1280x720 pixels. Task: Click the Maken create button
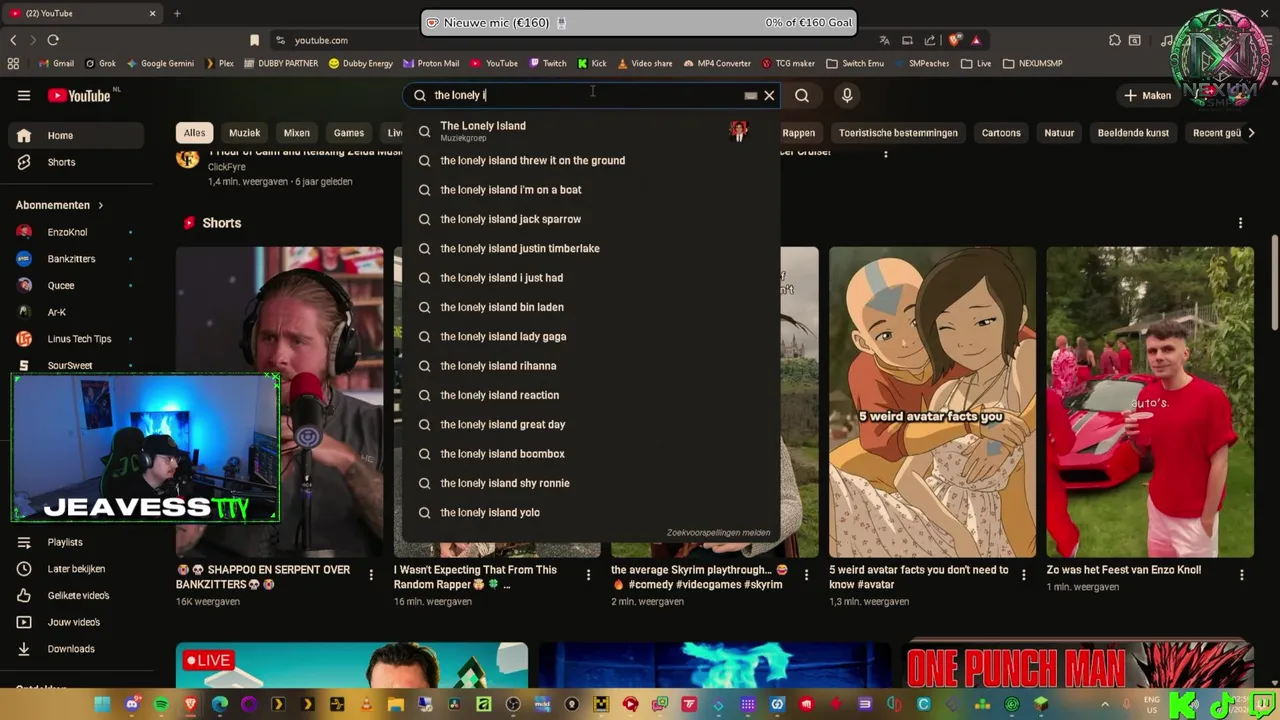click(x=1147, y=95)
